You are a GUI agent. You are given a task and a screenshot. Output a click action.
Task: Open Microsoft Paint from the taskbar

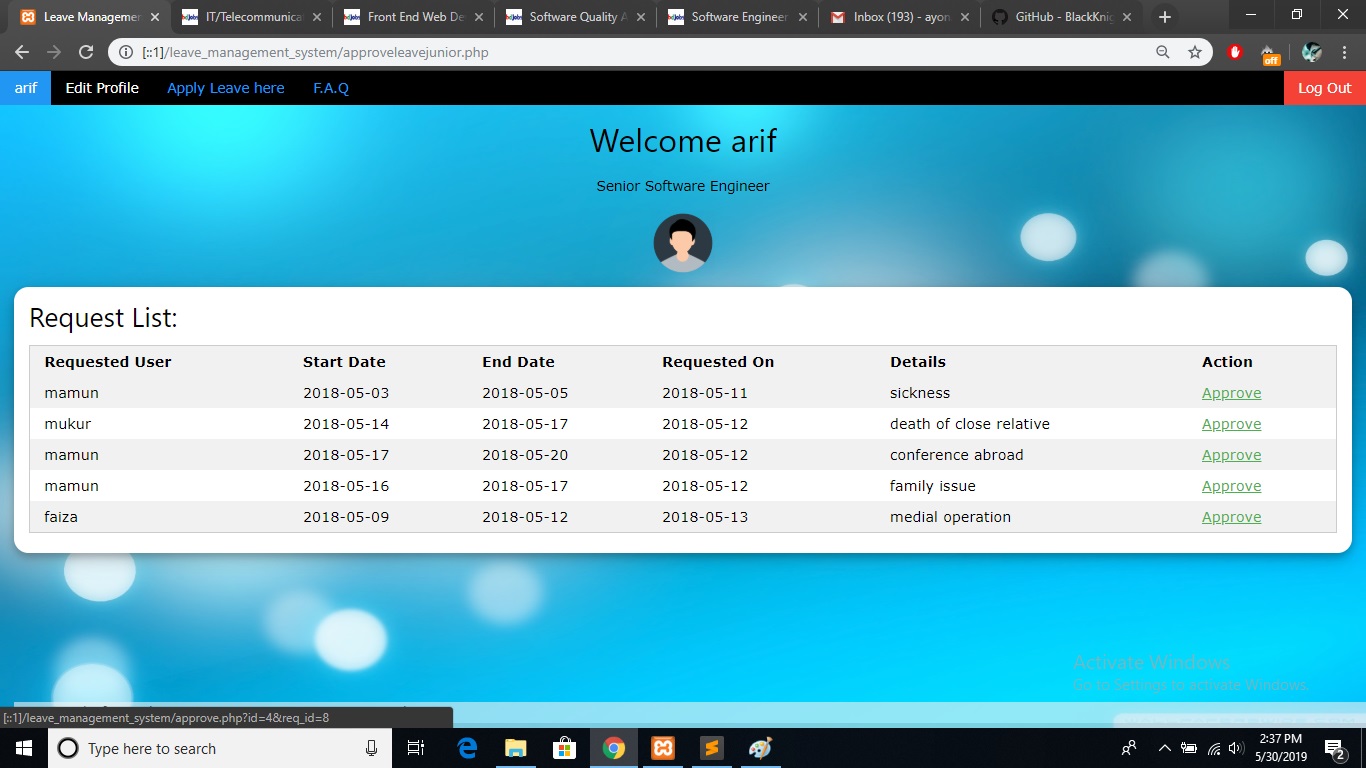(x=760, y=748)
